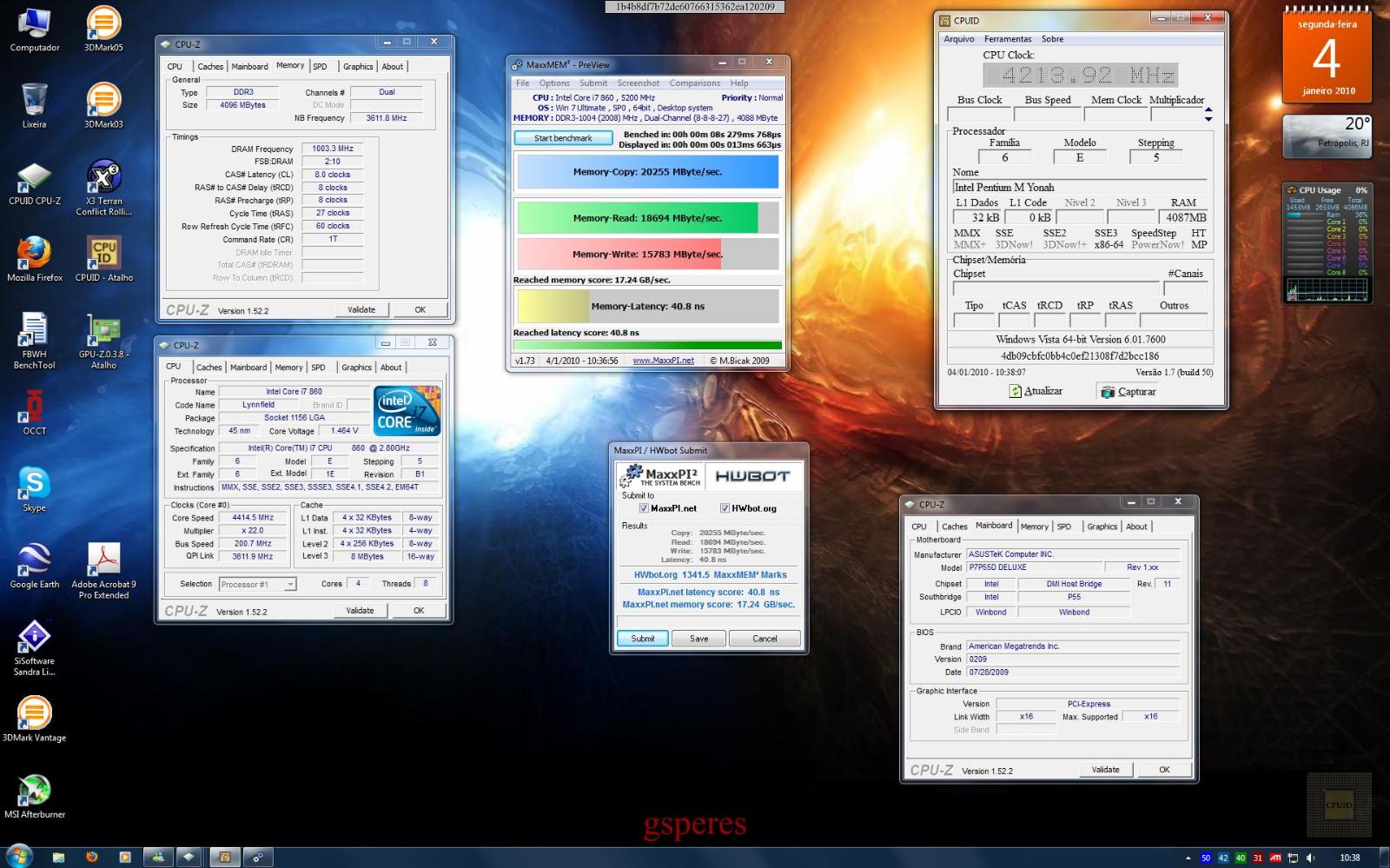This screenshot has height=868, width=1390.
Task: Launch OCCT desktop icon
Action: point(35,412)
